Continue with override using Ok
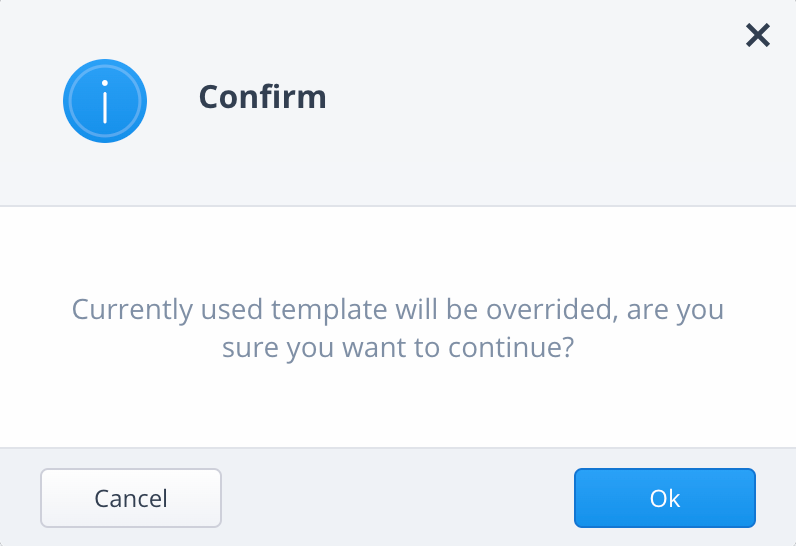 coord(664,498)
